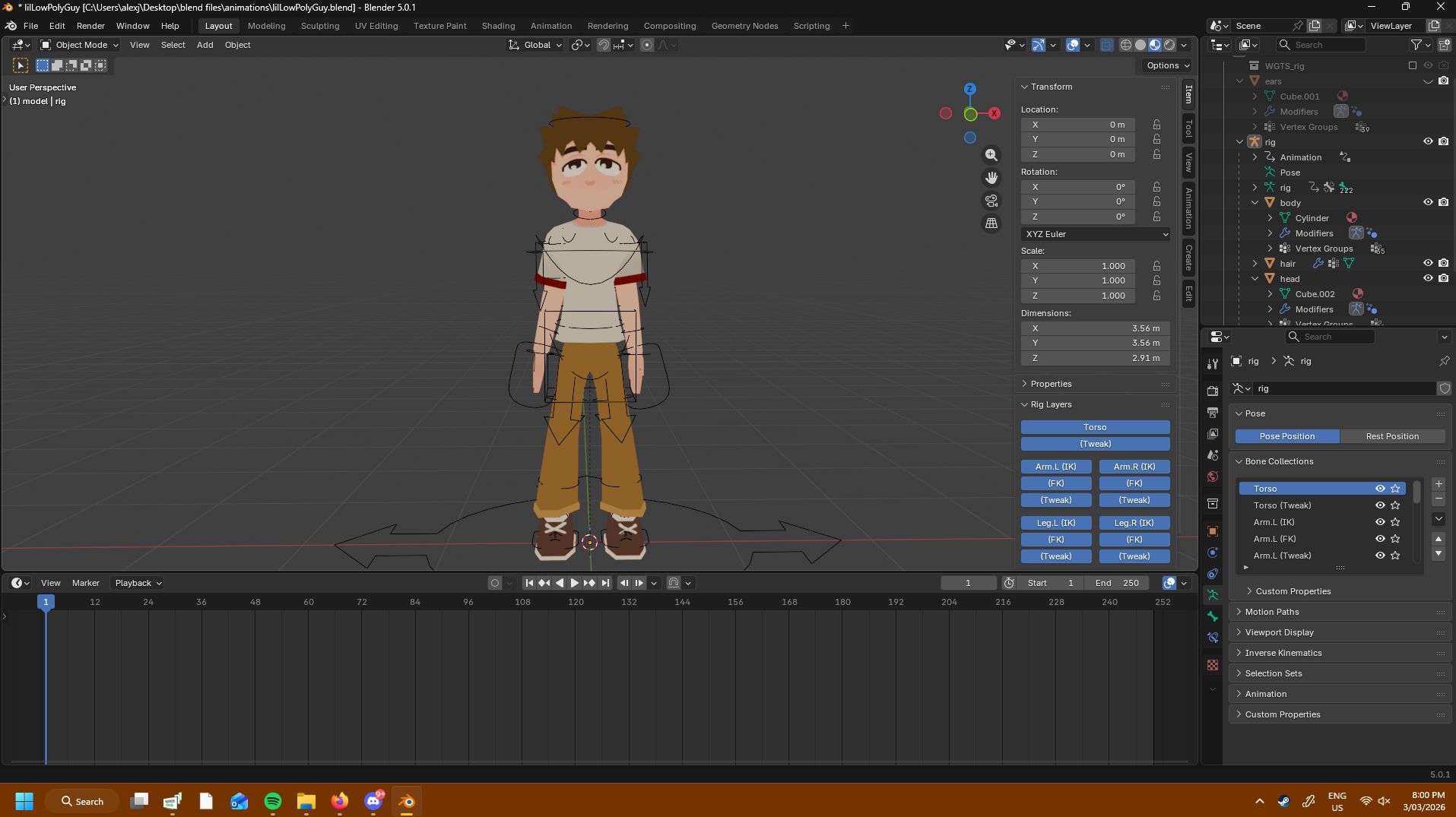This screenshot has width=1456, height=817.
Task: Toggle the Torso rig layer button
Action: coord(1095,427)
